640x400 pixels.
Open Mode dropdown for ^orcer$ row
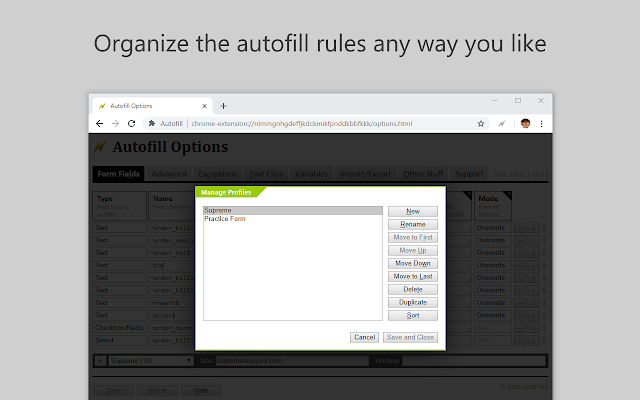[493, 316]
